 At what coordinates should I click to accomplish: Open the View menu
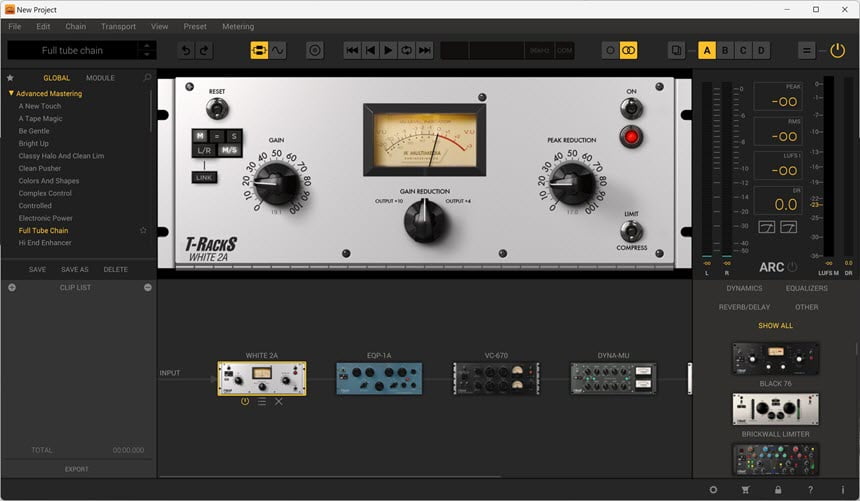pyautogui.click(x=160, y=26)
